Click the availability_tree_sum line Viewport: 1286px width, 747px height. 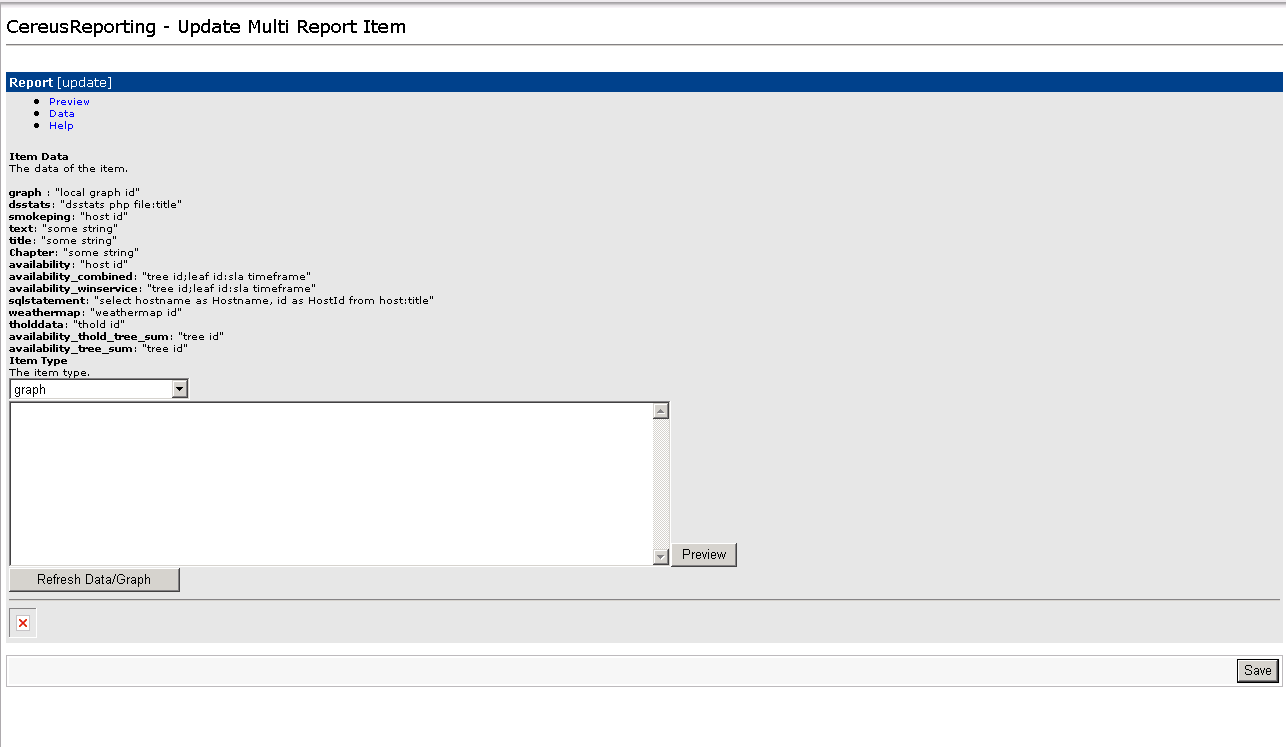click(98, 348)
